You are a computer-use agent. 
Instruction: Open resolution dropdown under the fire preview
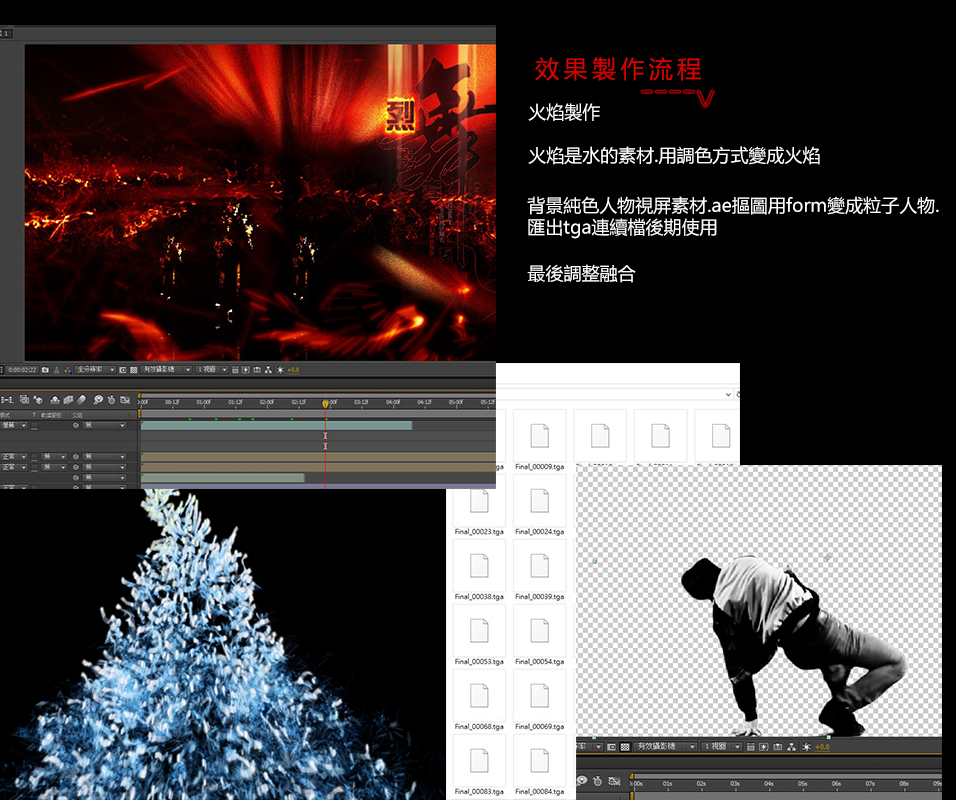[x=95, y=370]
